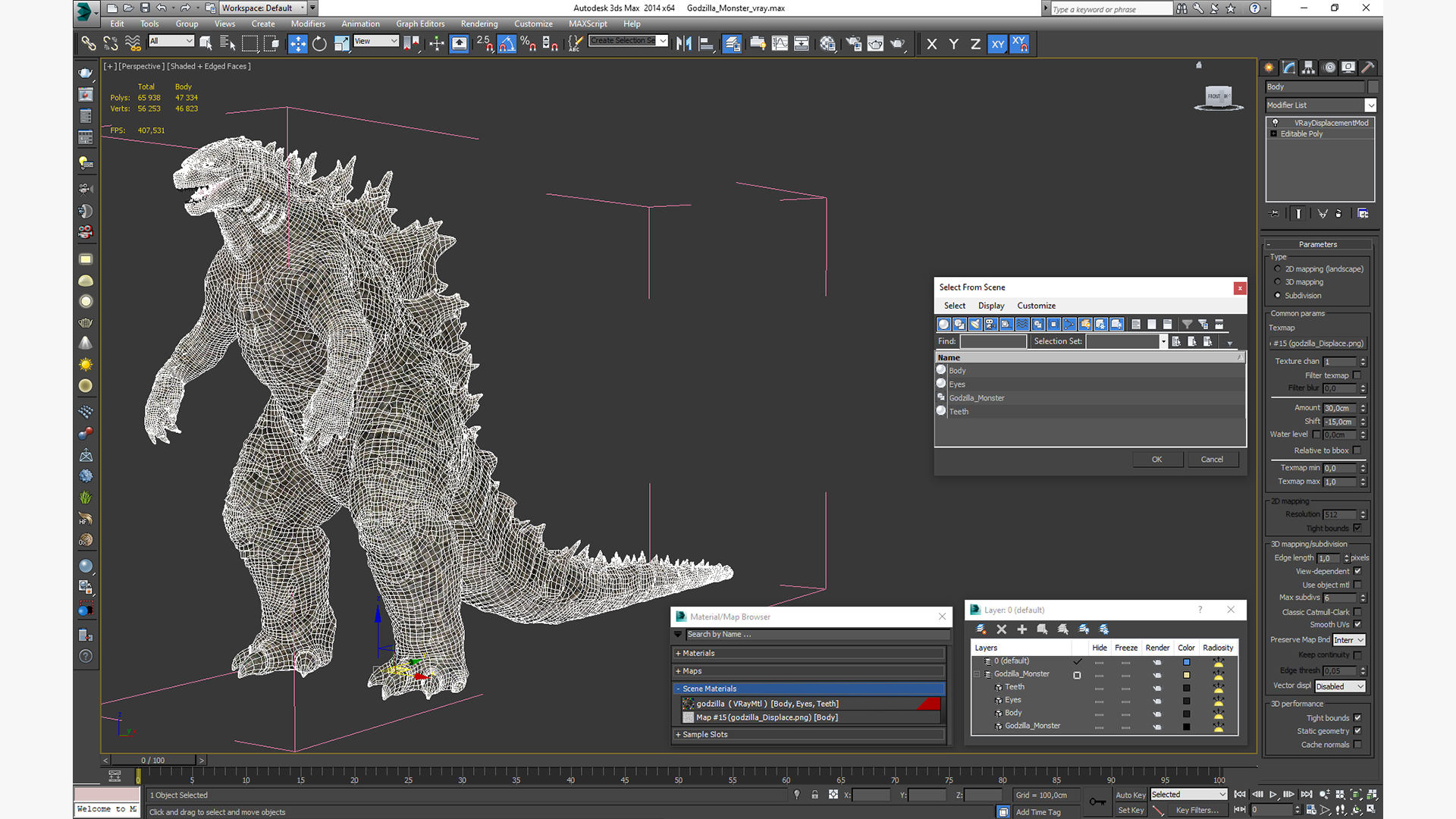The height and width of the screenshot is (819, 1456).
Task: Open the MAXScript menu
Action: pos(588,24)
